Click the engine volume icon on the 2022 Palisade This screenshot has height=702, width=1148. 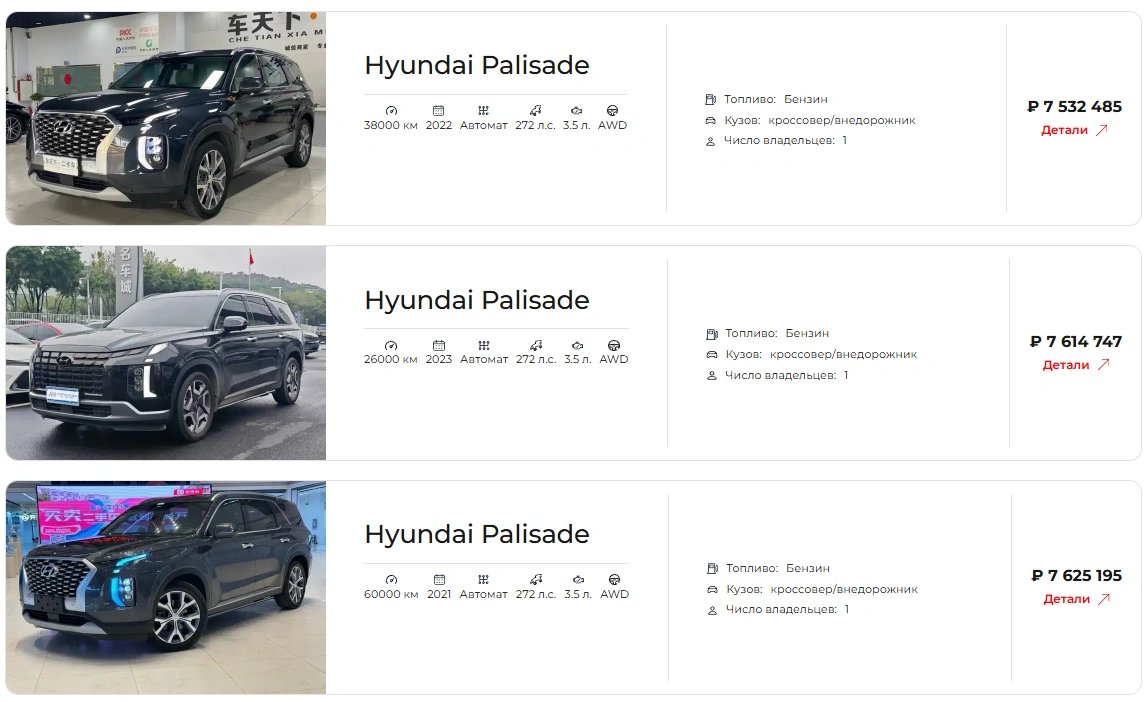pos(576,111)
